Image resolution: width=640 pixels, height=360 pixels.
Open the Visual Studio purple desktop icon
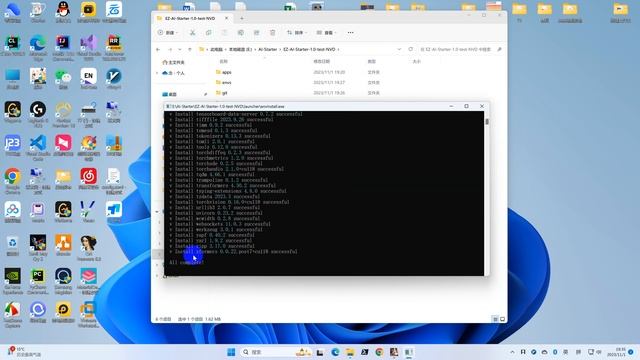tap(89, 48)
